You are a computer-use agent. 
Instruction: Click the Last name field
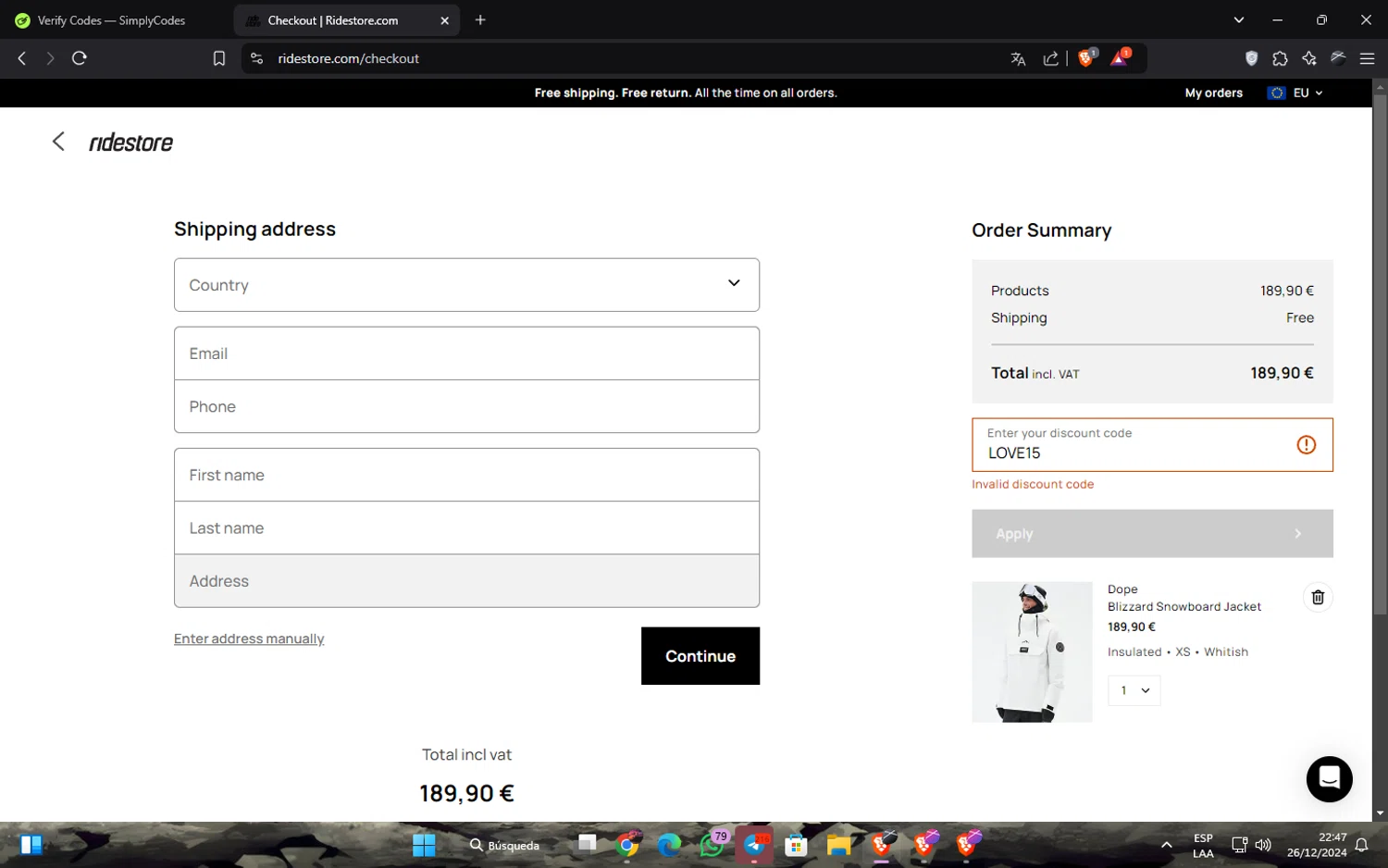pos(466,528)
